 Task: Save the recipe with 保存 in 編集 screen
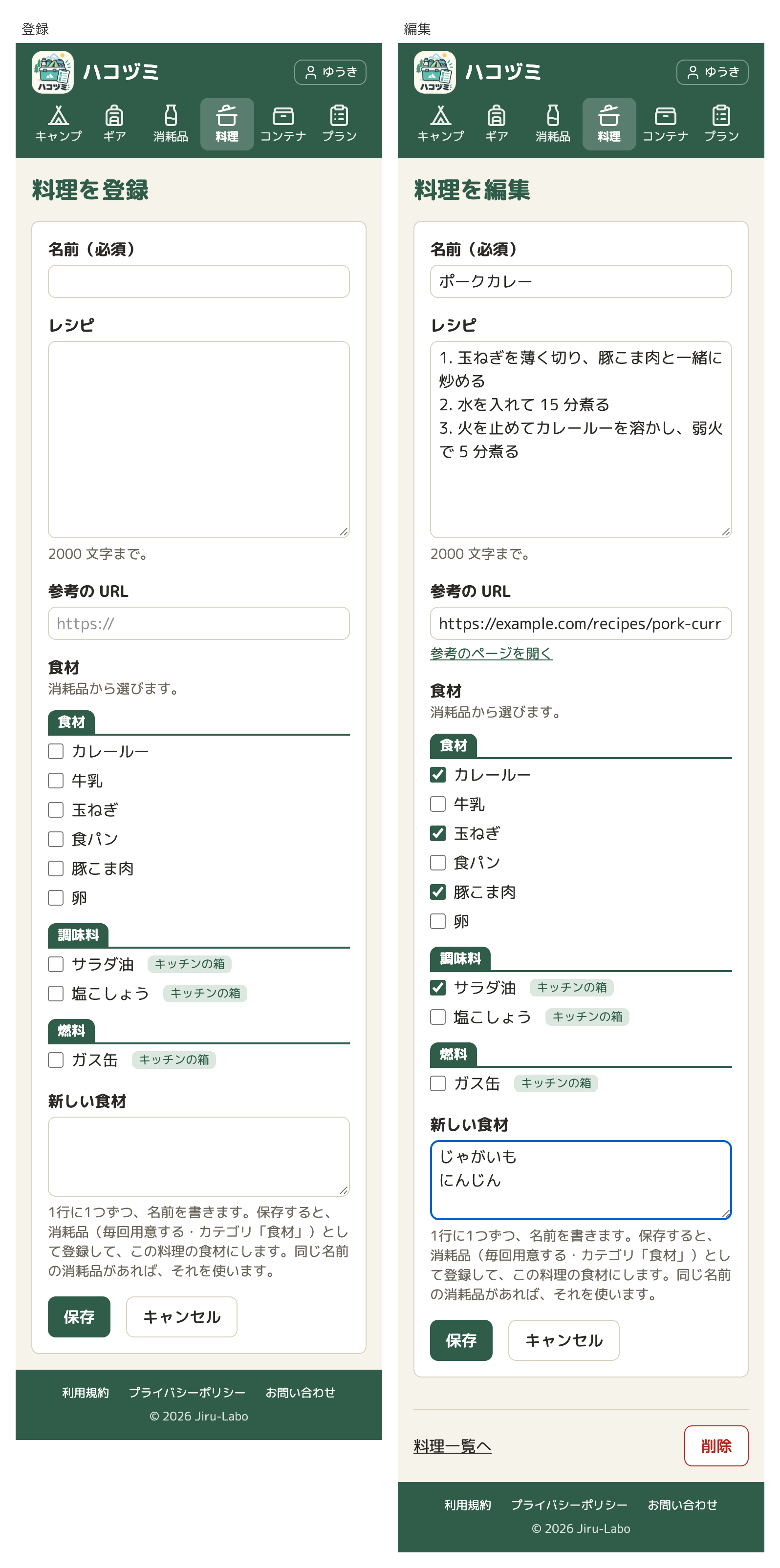click(x=461, y=1340)
